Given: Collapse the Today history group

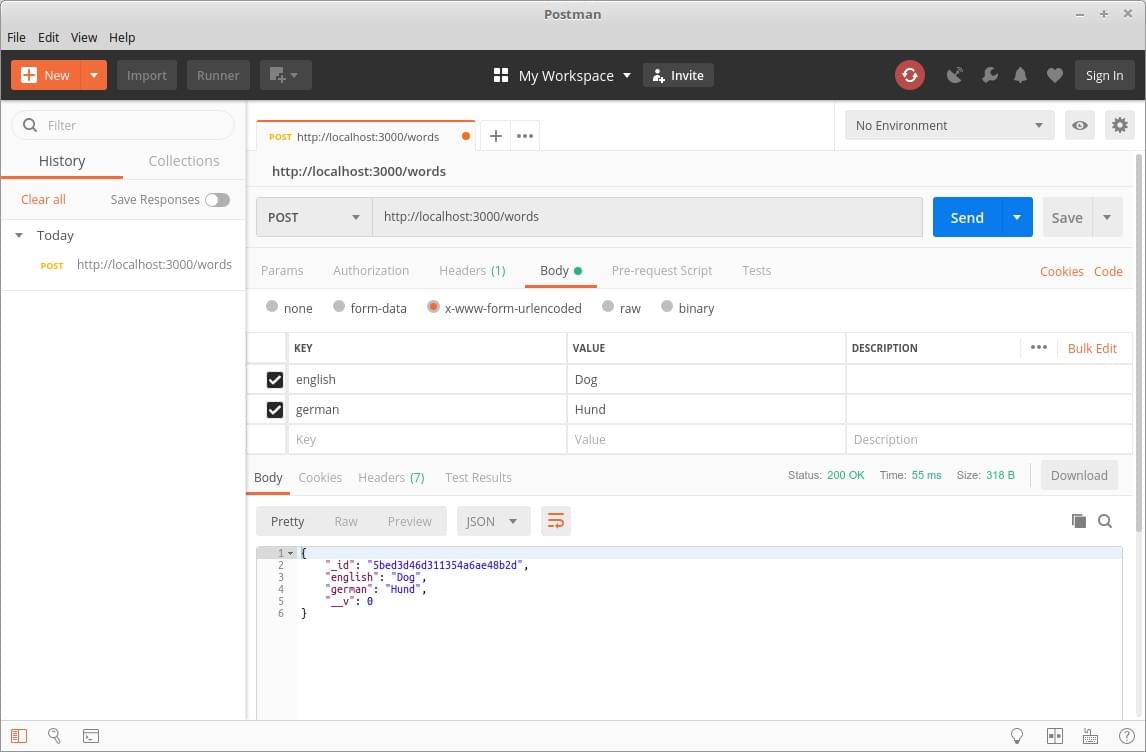Looking at the screenshot, I should 20,235.
